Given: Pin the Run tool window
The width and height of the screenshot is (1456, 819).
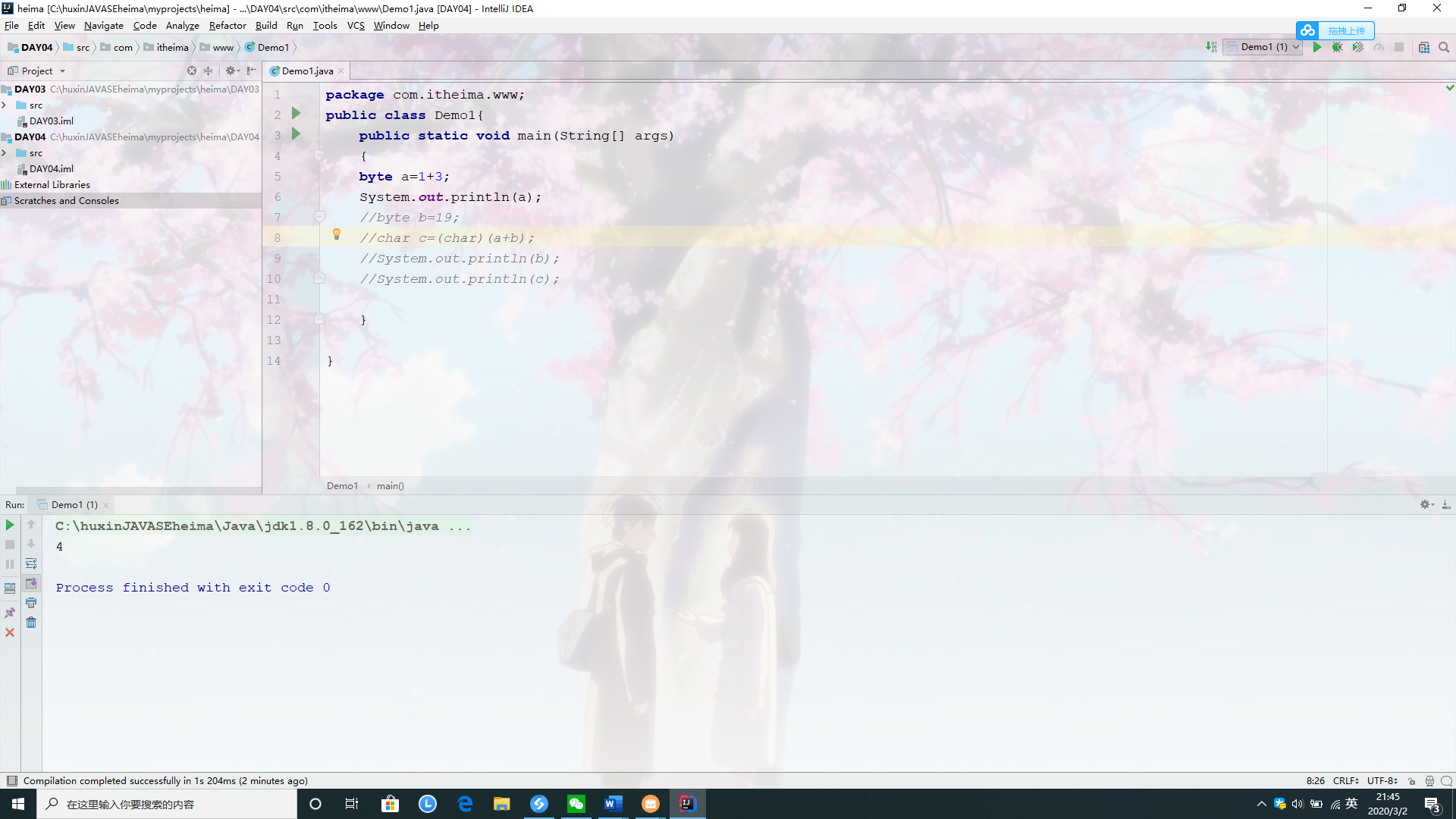Looking at the screenshot, I should click(10, 611).
